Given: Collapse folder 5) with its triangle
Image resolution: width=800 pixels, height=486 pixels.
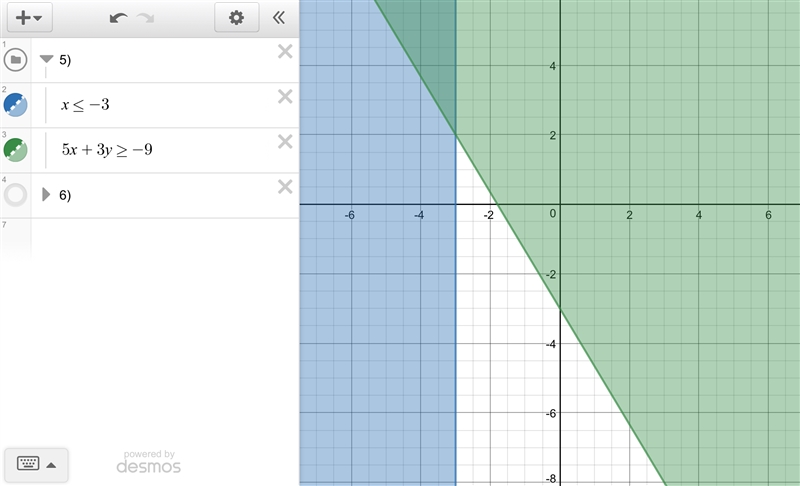Looking at the screenshot, I should (x=46, y=59).
